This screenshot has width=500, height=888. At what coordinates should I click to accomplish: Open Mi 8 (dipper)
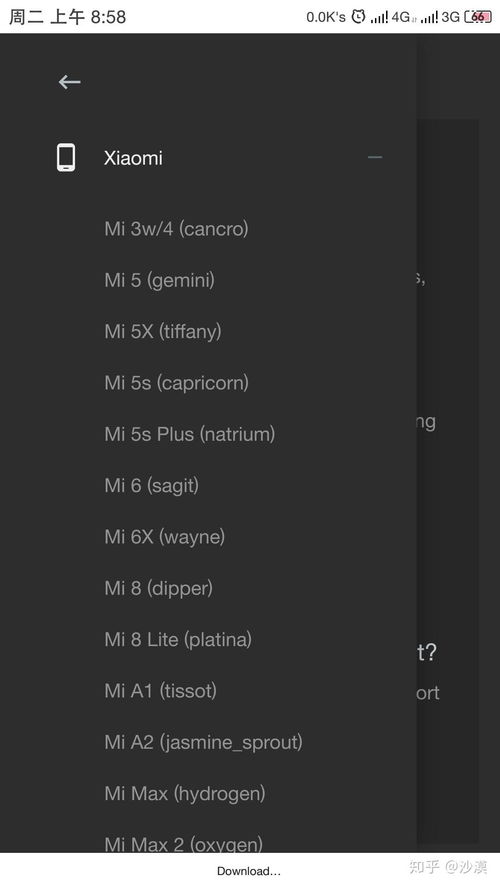pos(159,589)
